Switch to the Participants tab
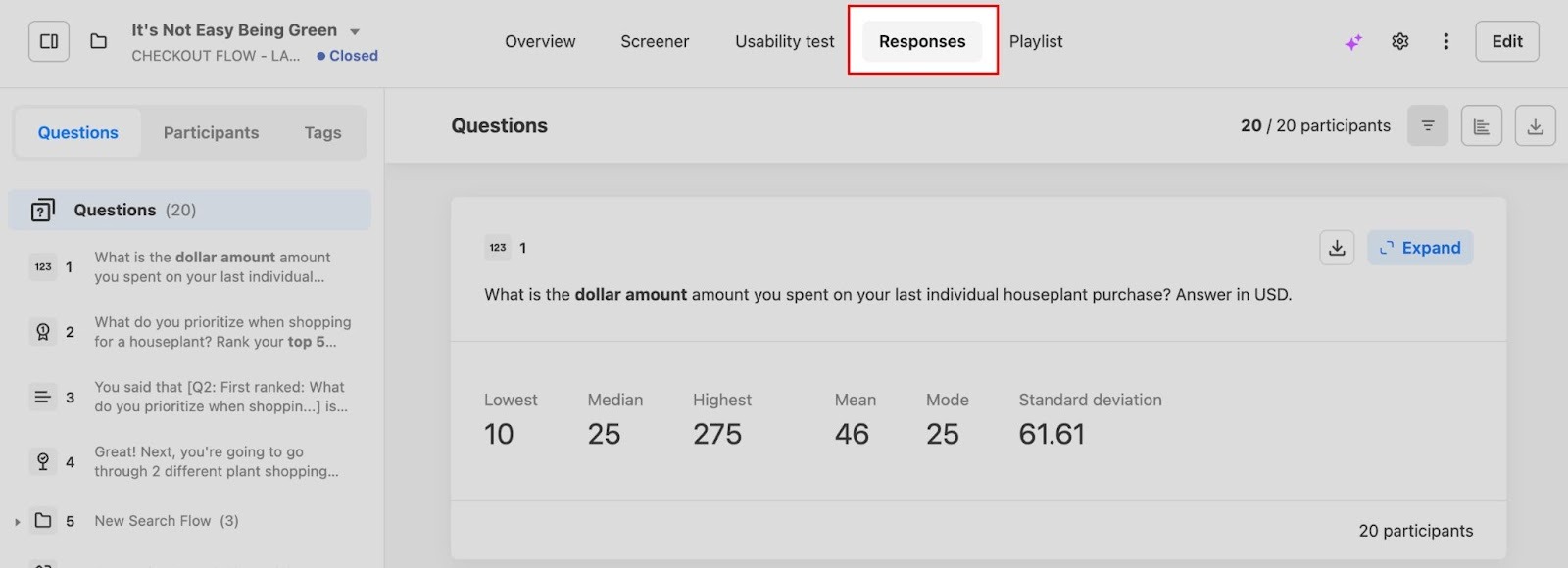The width and height of the screenshot is (1568, 568). pyautogui.click(x=211, y=132)
